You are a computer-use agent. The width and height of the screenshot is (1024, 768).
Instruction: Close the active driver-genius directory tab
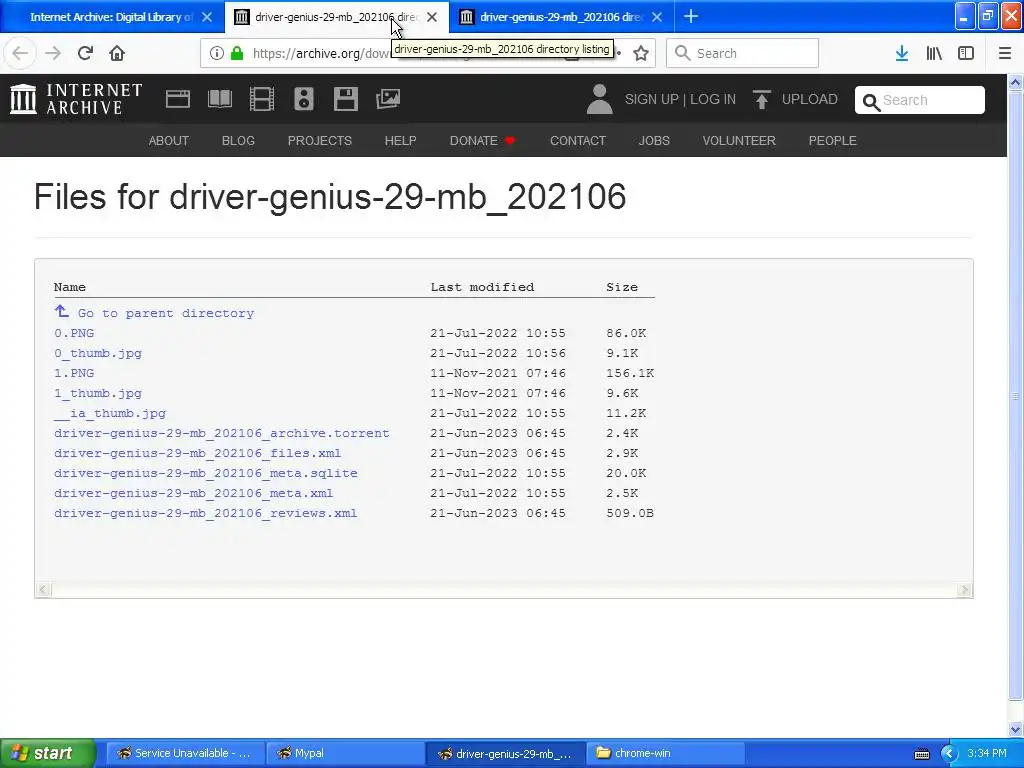click(432, 18)
